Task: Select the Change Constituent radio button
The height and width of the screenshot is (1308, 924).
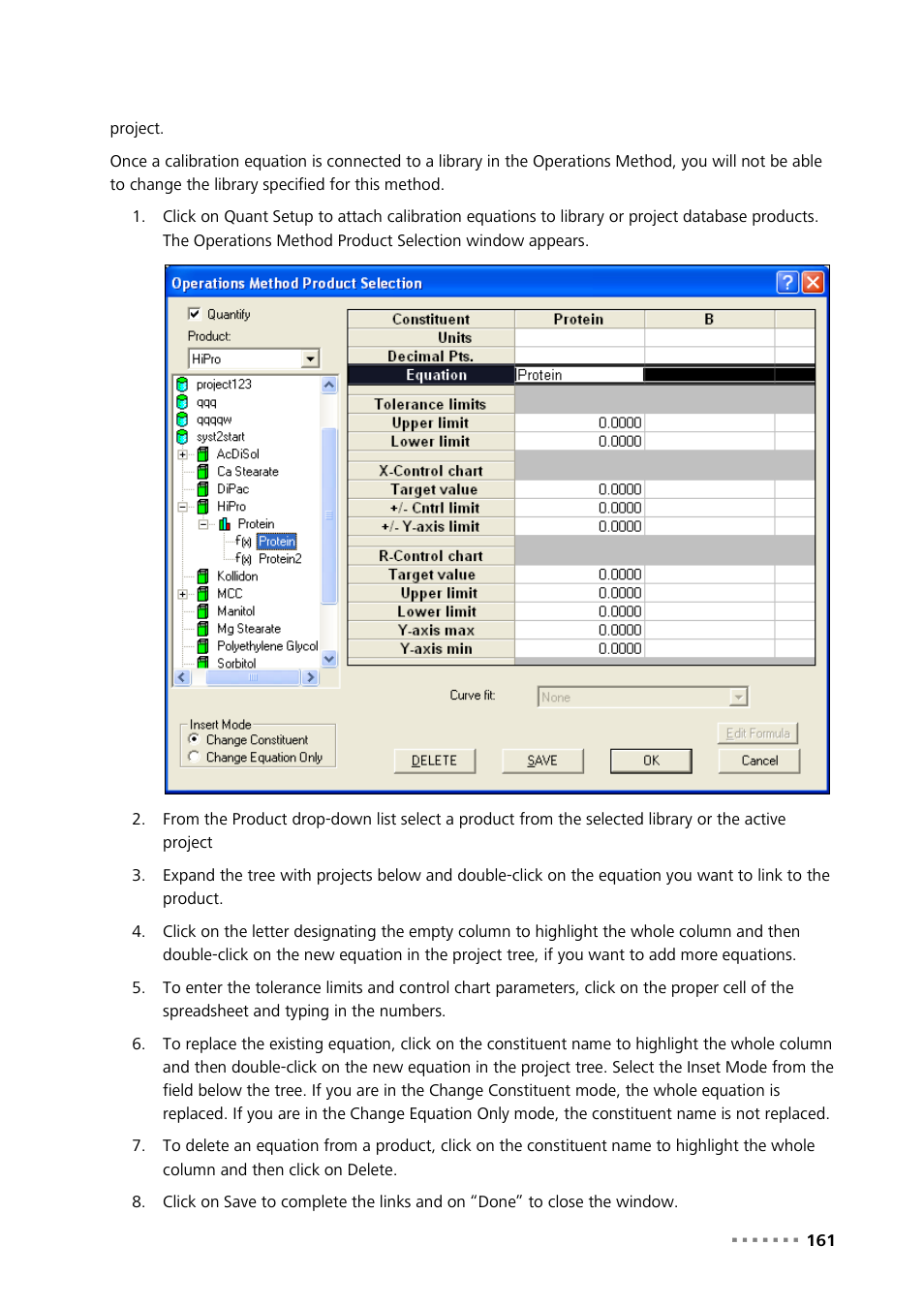Action: (194, 739)
